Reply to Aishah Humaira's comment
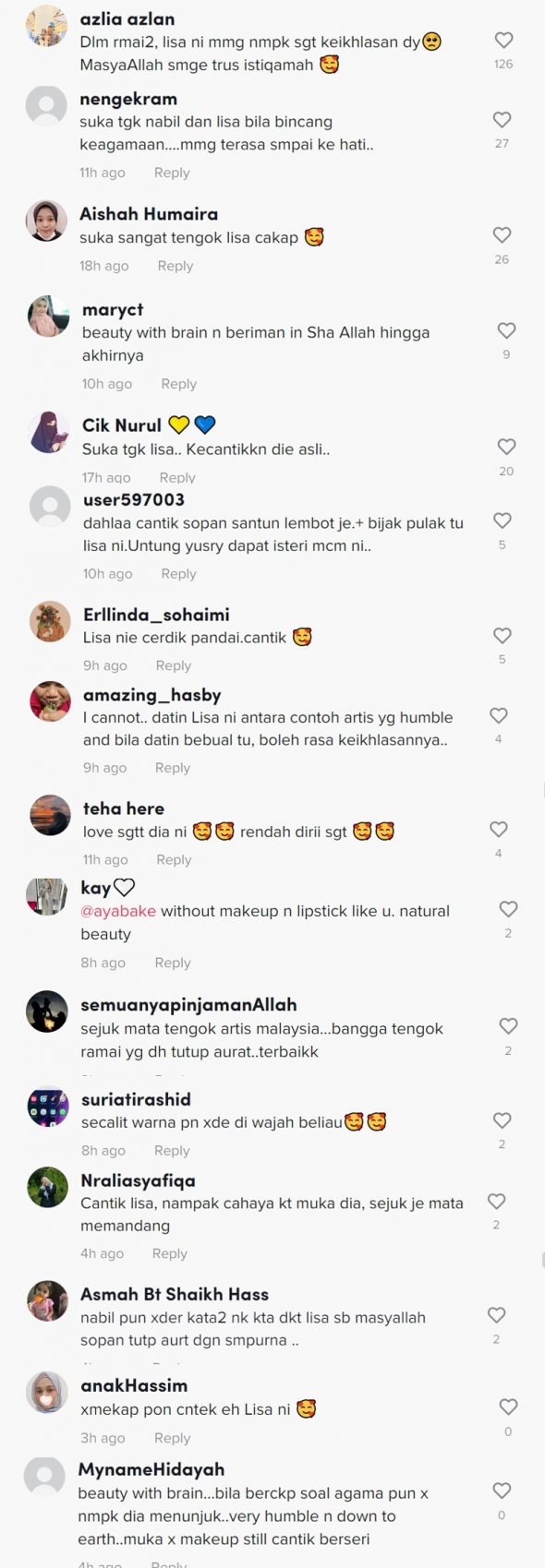 click(176, 266)
